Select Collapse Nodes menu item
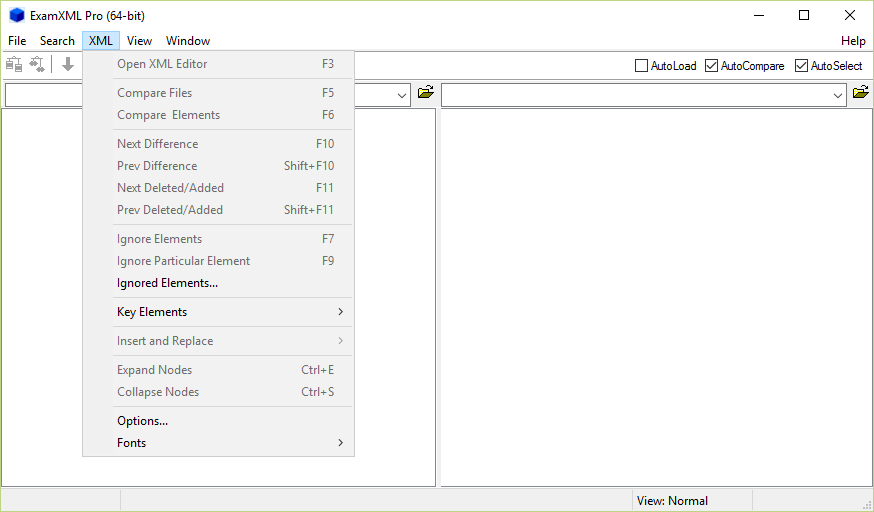This screenshot has height=512, width=874. [x=218, y=392]
